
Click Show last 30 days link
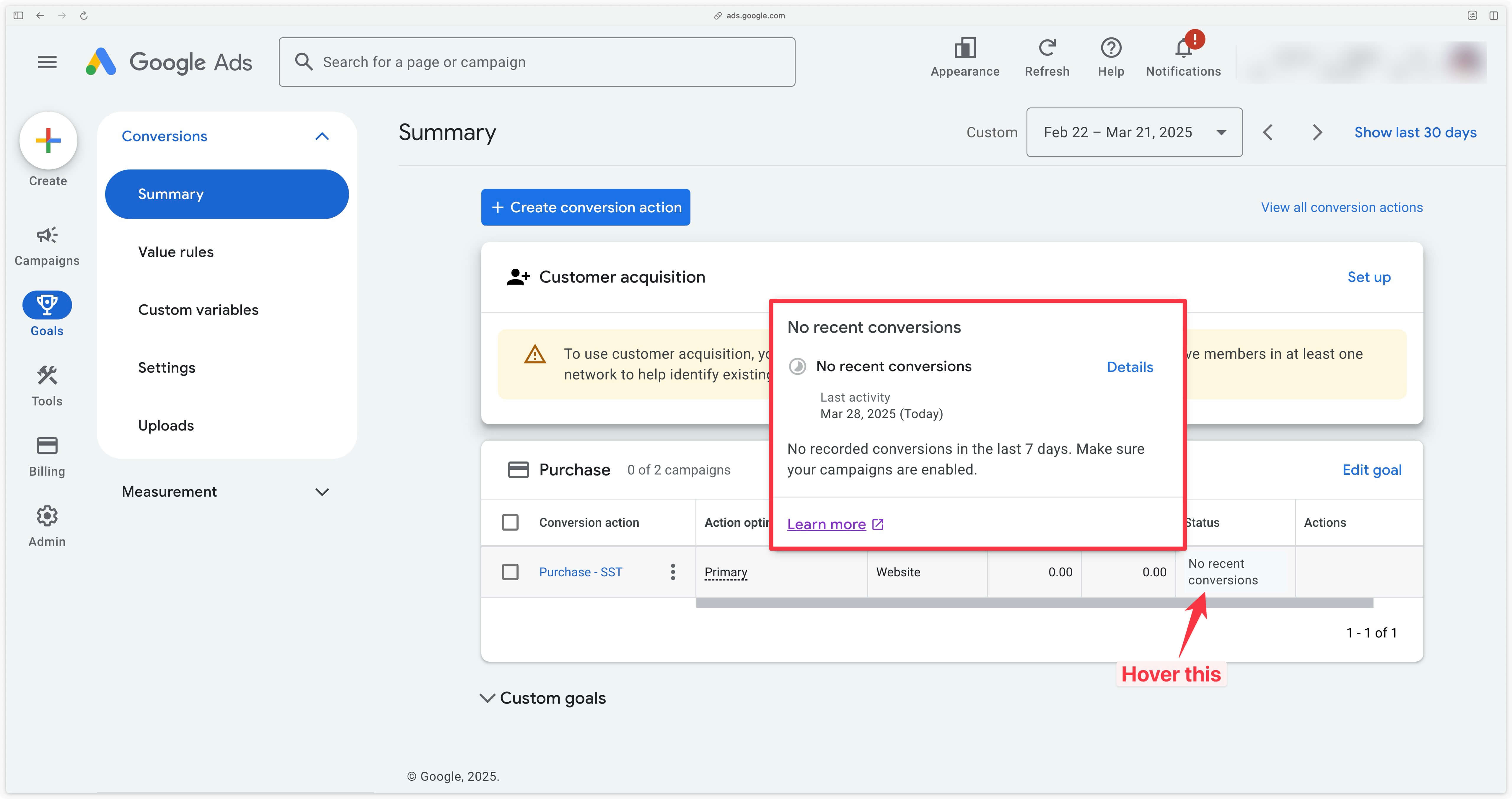coord(1415,132)
